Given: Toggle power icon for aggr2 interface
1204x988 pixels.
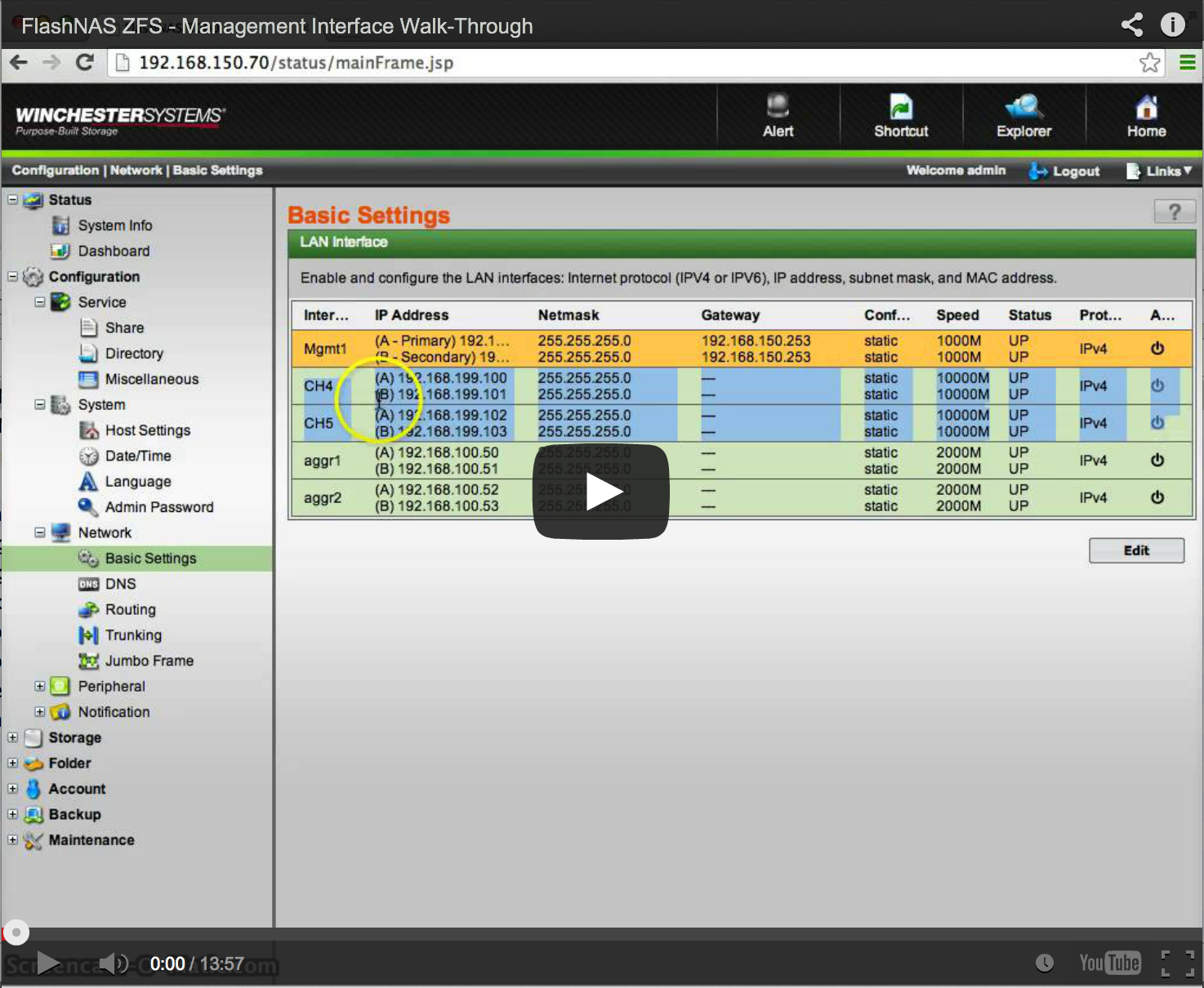Looking at the screenshot, I should tap(1157, 497).
